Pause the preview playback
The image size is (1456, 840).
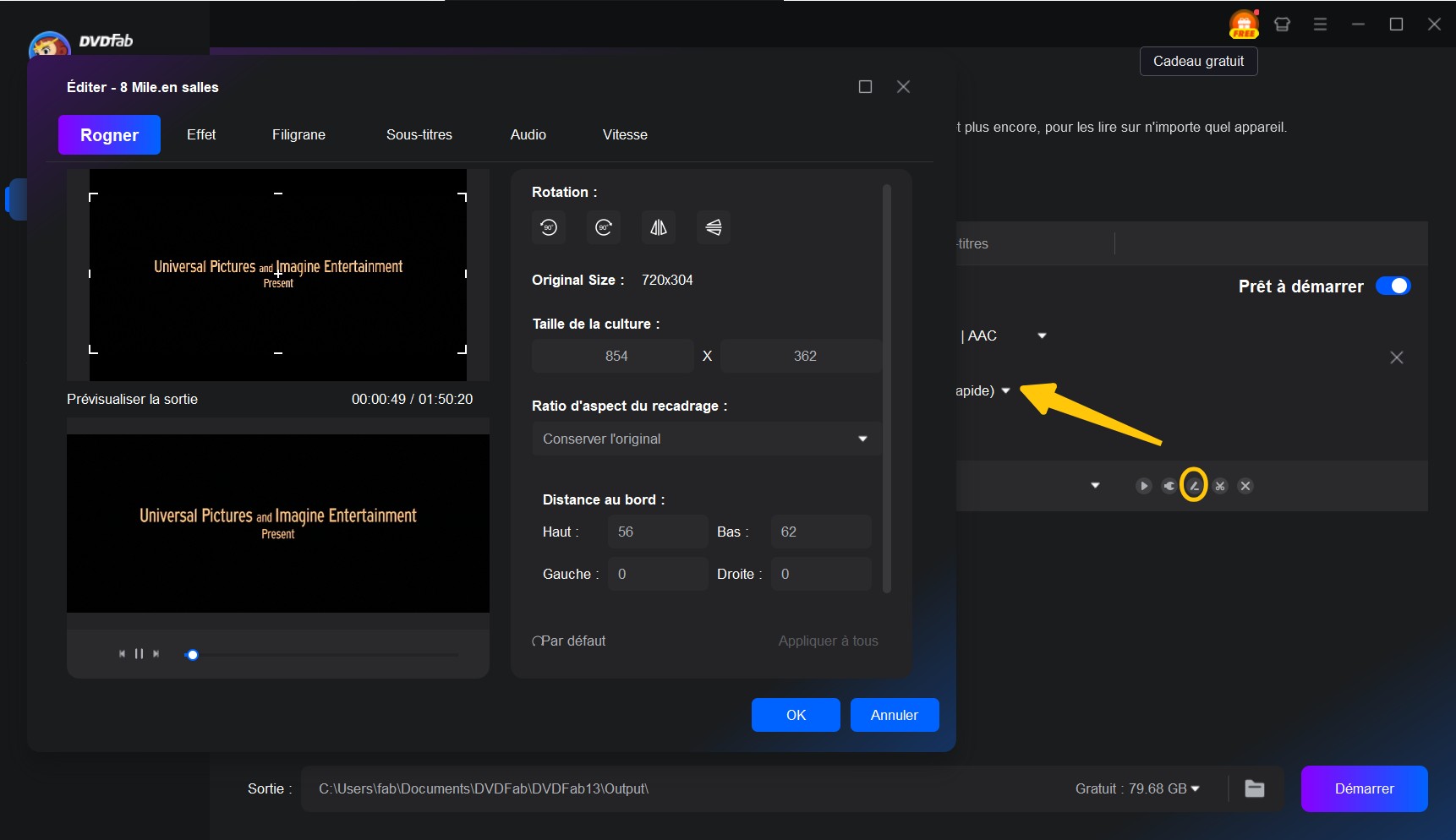tap(139, 653)
